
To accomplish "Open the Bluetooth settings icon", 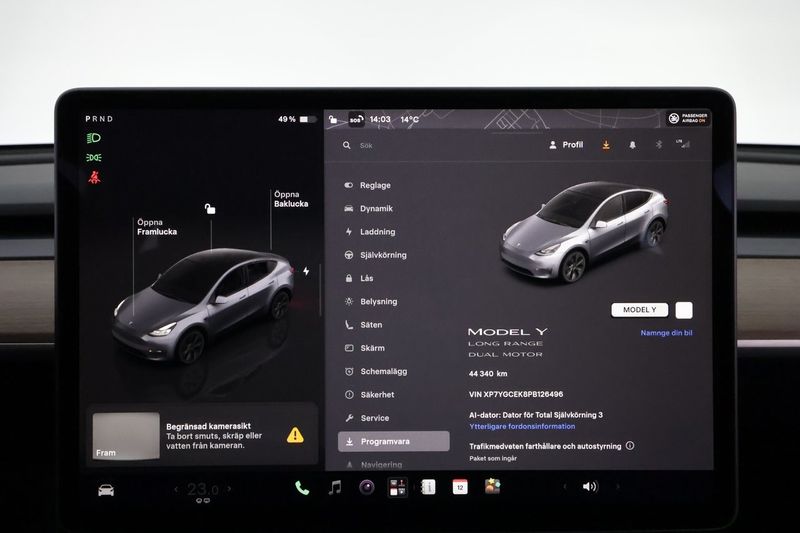I will tap(659, 145).
